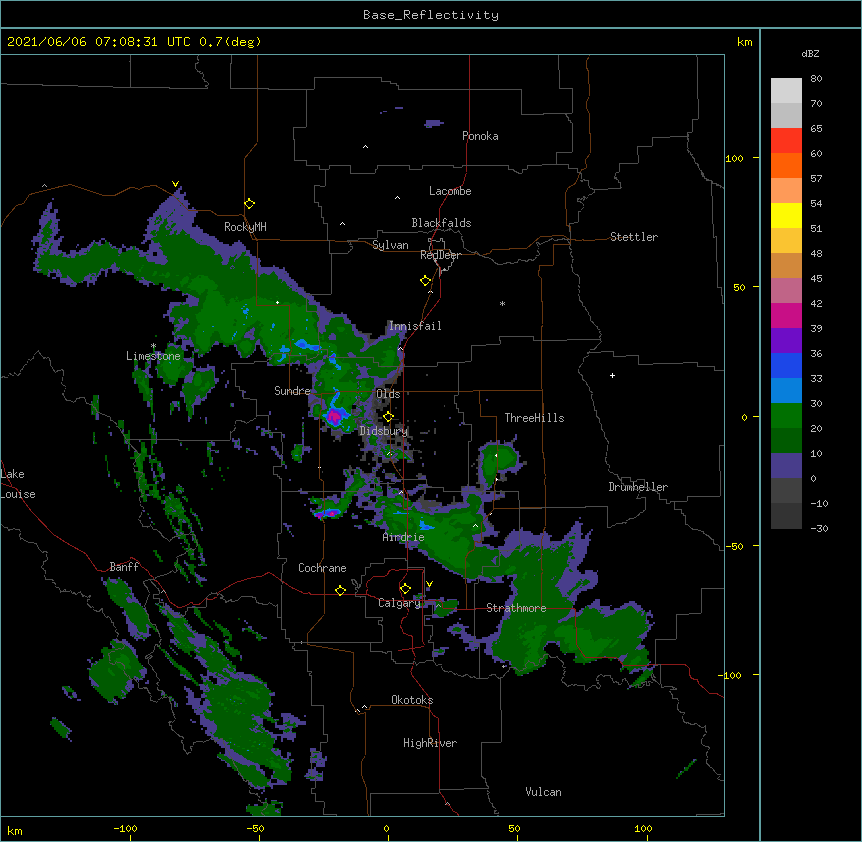The width and height of the screenshot is (862, 842).
Task: Click the Cochrane label
Action: click(322, 568)
